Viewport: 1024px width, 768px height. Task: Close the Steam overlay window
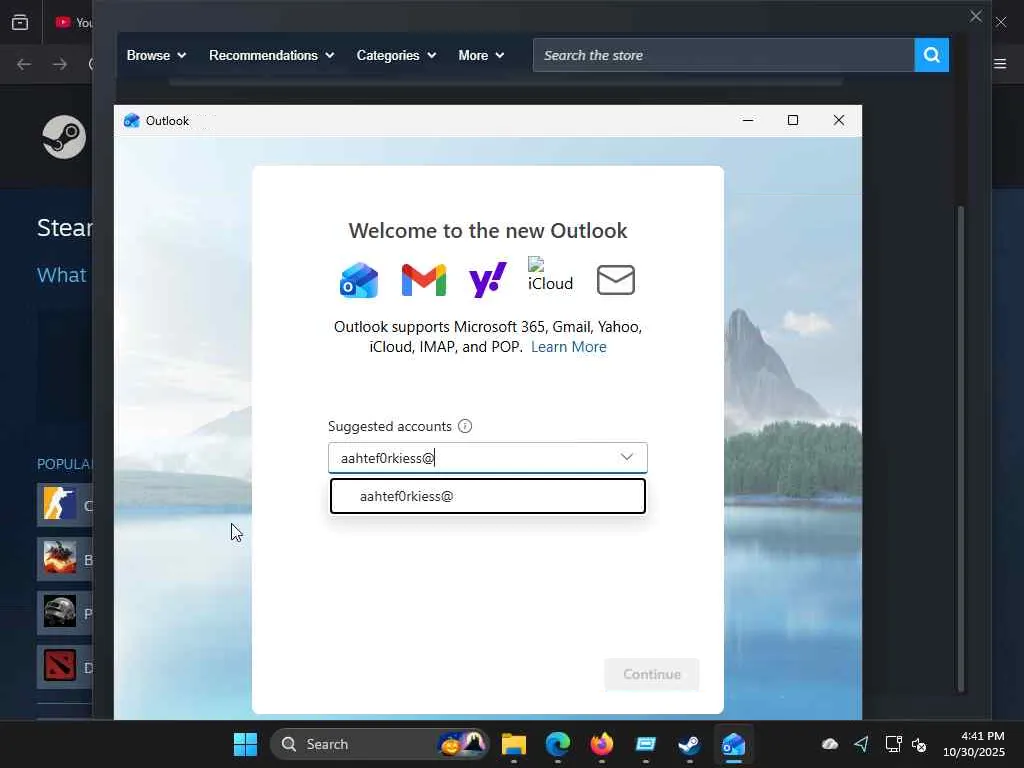pyautogui.click(x=976, y=16)
